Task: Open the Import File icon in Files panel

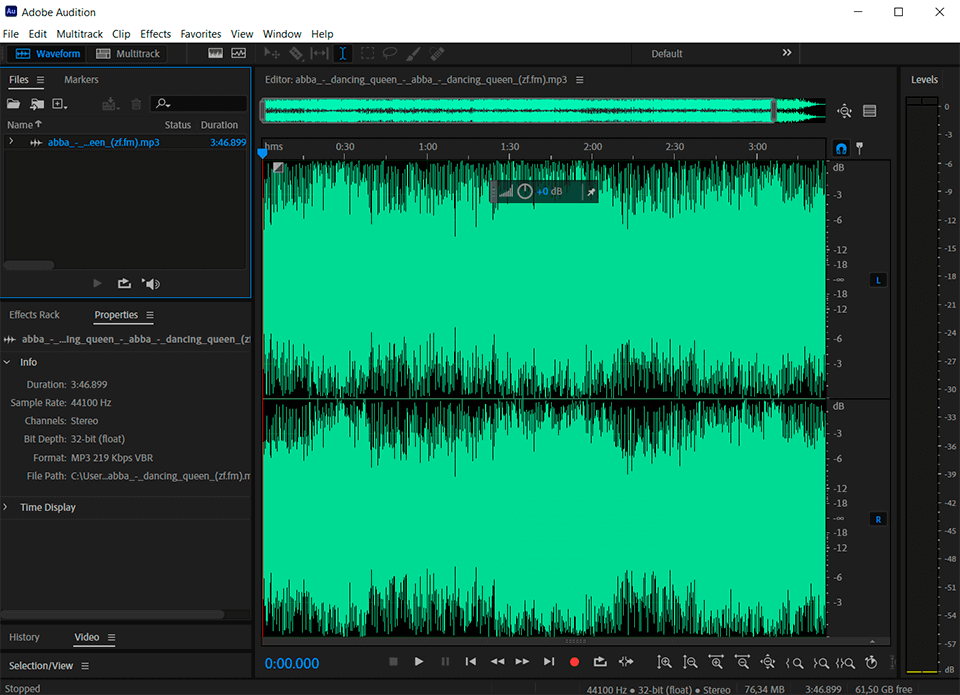Action: click(x=37, y=103)
